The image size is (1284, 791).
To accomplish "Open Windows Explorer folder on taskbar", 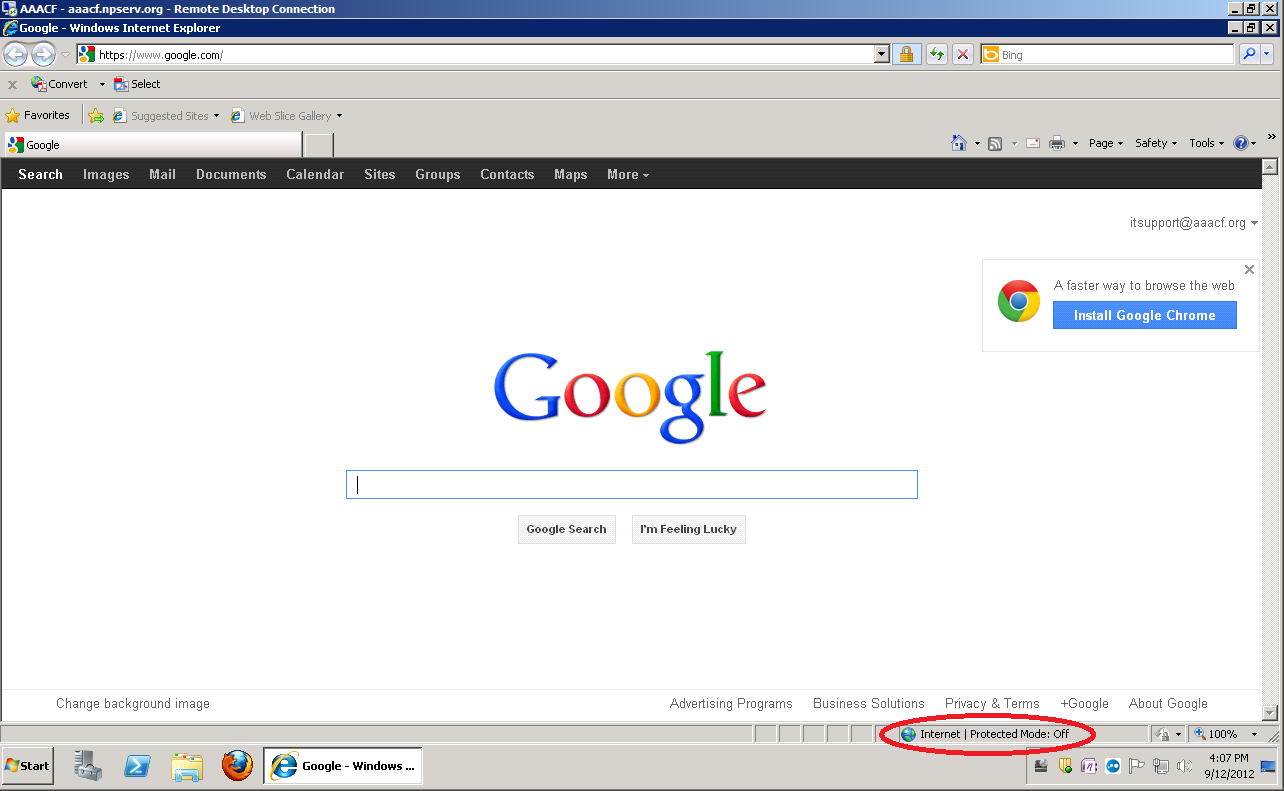I will coord(187,766).
